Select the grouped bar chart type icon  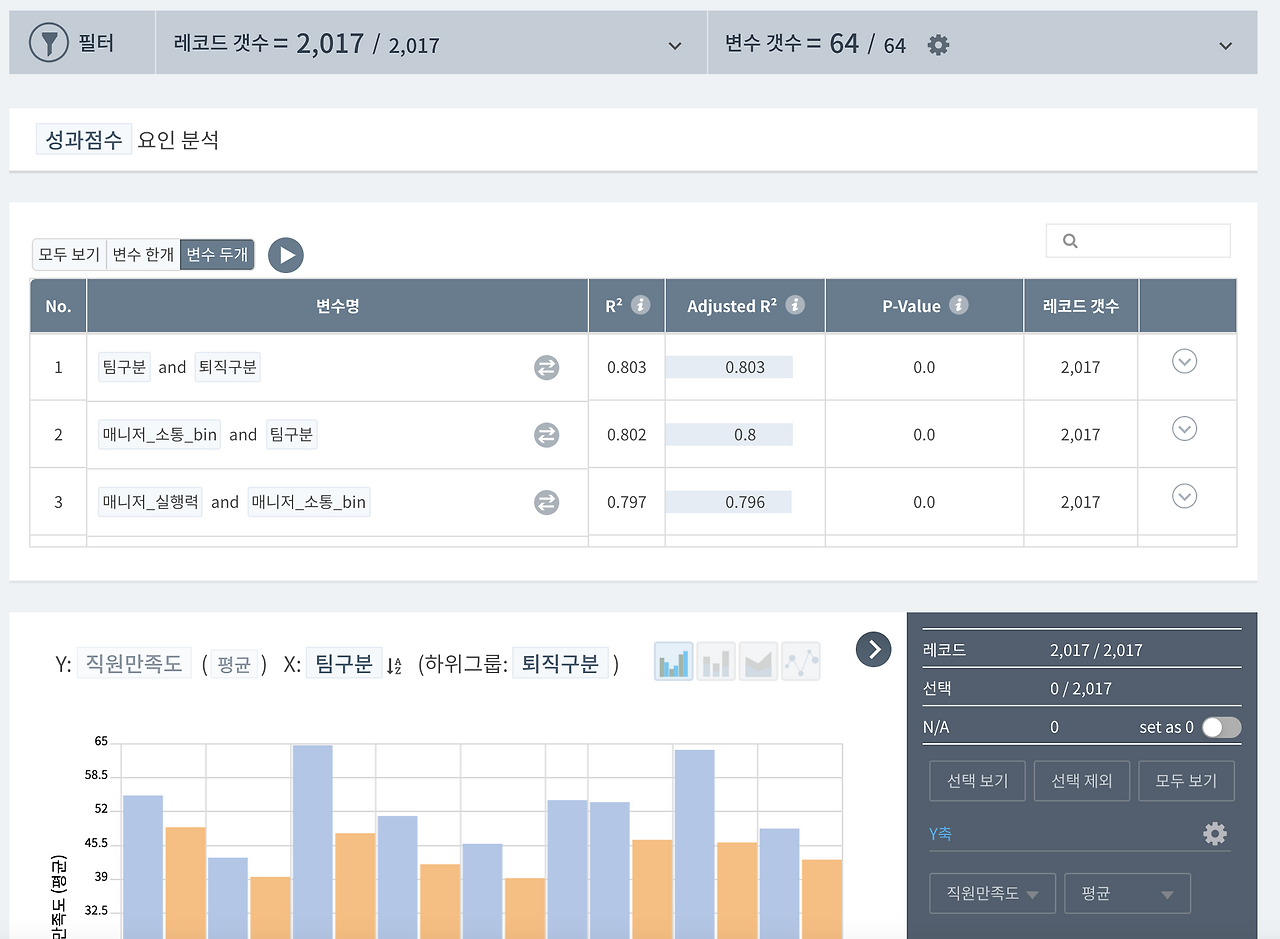(x=672, y=661)
